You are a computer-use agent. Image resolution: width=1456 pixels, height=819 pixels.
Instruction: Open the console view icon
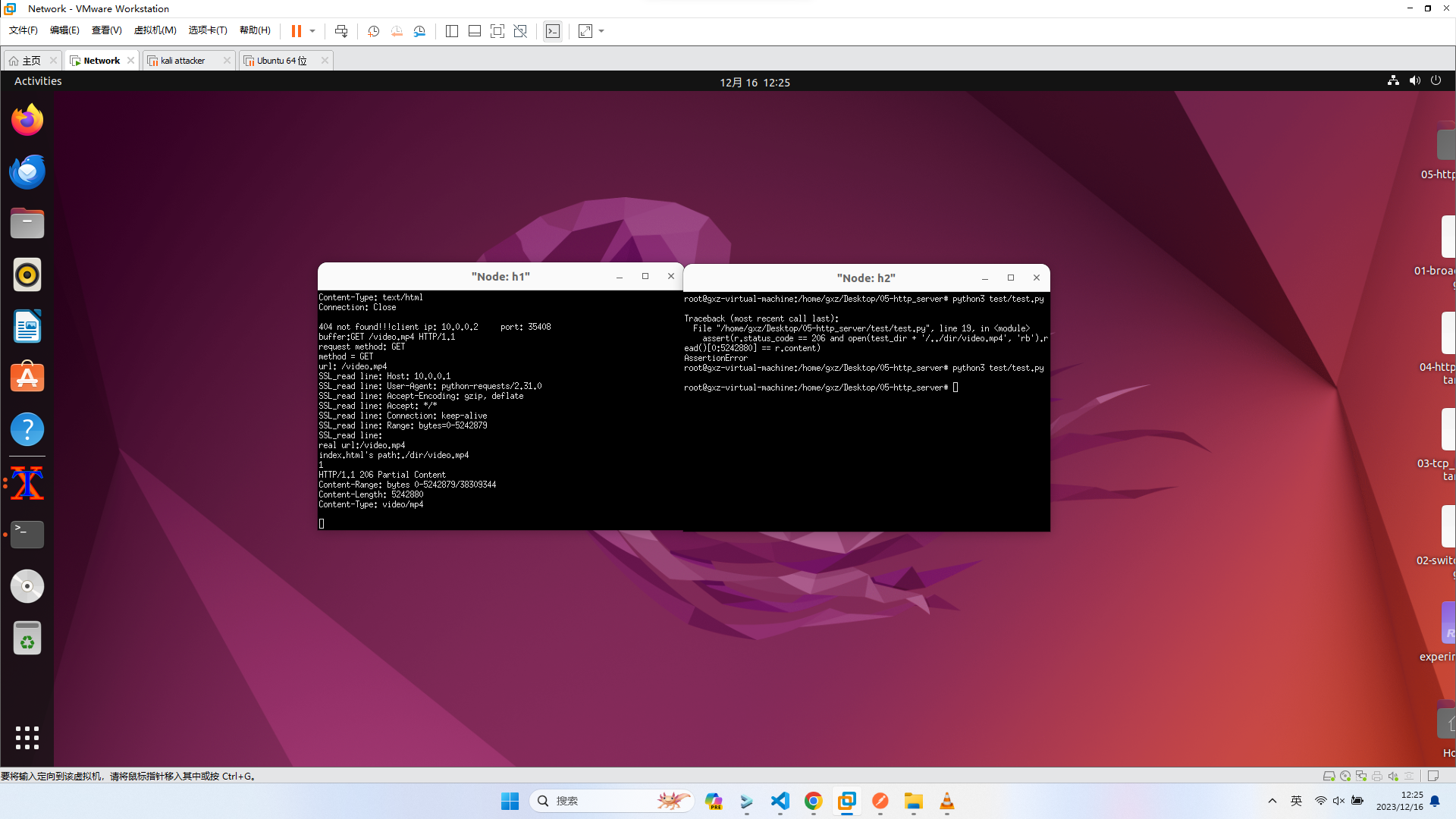553,31
